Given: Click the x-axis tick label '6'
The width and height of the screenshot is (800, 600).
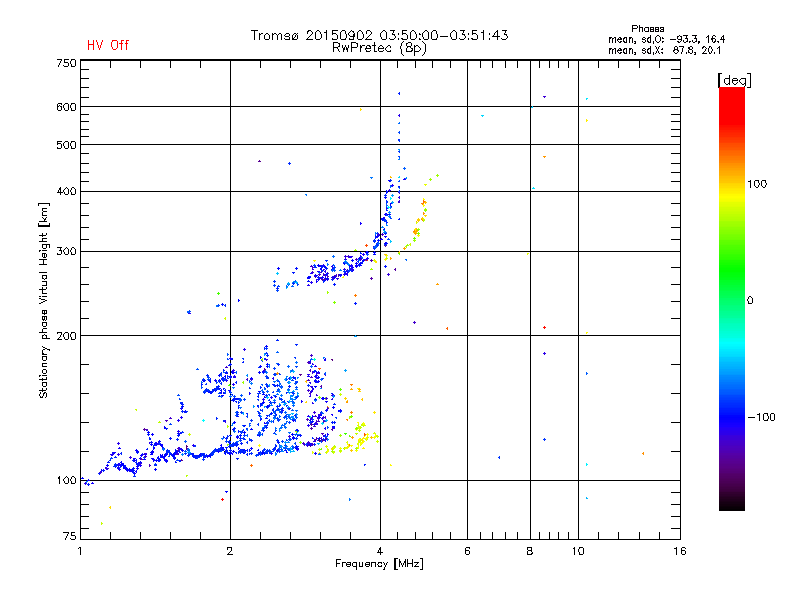Looking at the screenshot, I should point(467,551).
